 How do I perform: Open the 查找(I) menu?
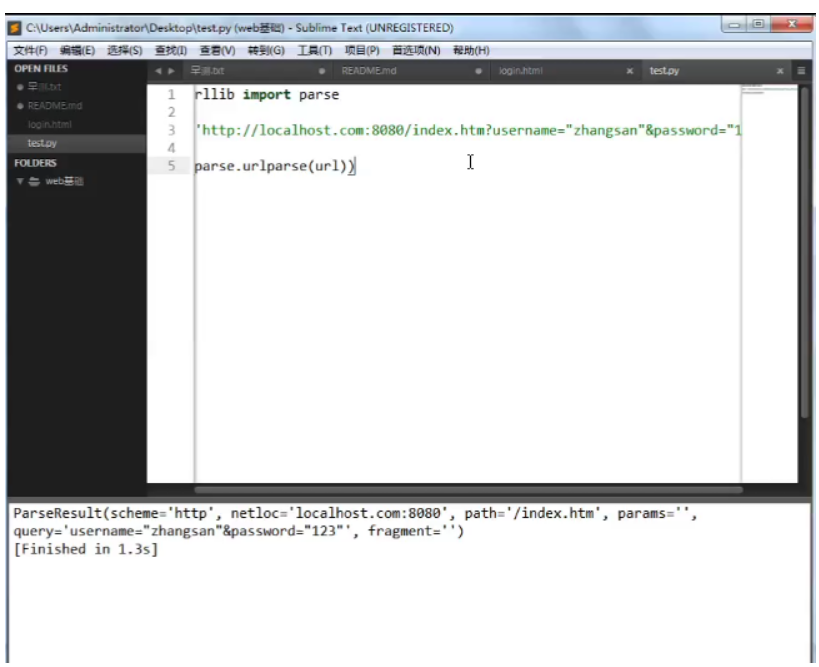(x=171, y=50)
